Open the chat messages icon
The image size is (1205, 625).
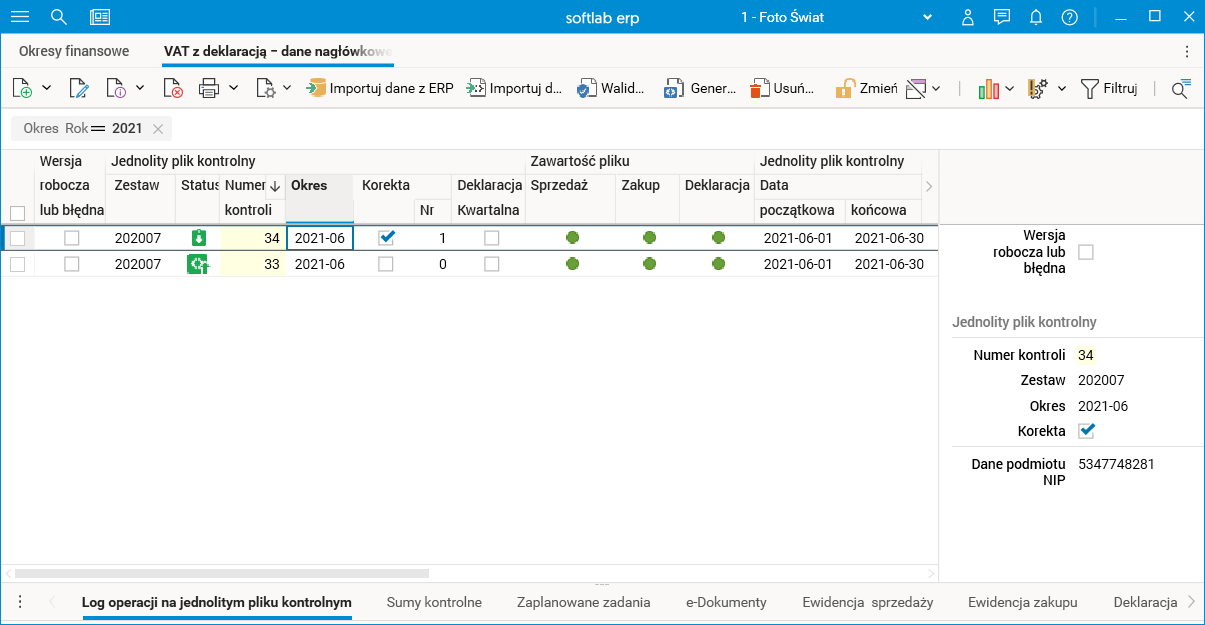(x=1002, y=17)
